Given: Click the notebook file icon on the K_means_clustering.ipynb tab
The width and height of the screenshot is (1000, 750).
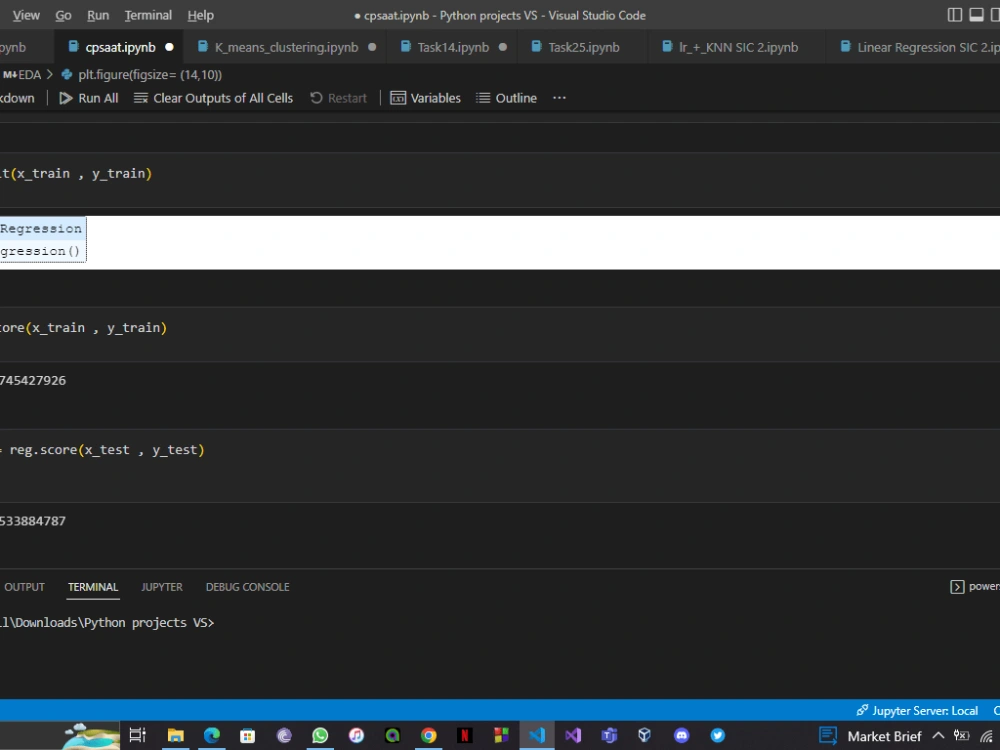Looking at the screenshot, I should click(203, 47).
